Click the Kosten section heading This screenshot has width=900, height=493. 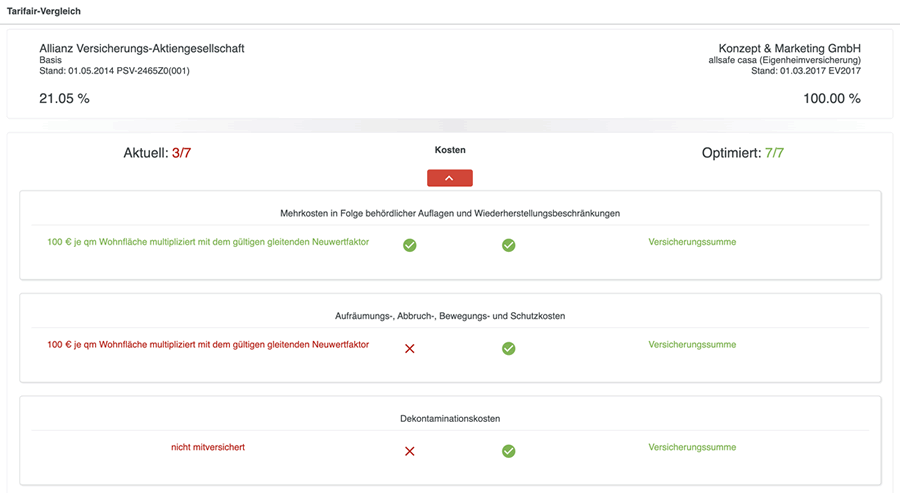(x=450, y=150)
